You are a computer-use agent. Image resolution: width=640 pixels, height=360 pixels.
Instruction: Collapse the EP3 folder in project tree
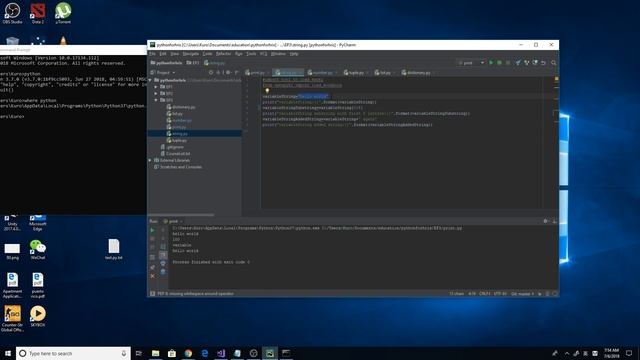click(156, 100)
